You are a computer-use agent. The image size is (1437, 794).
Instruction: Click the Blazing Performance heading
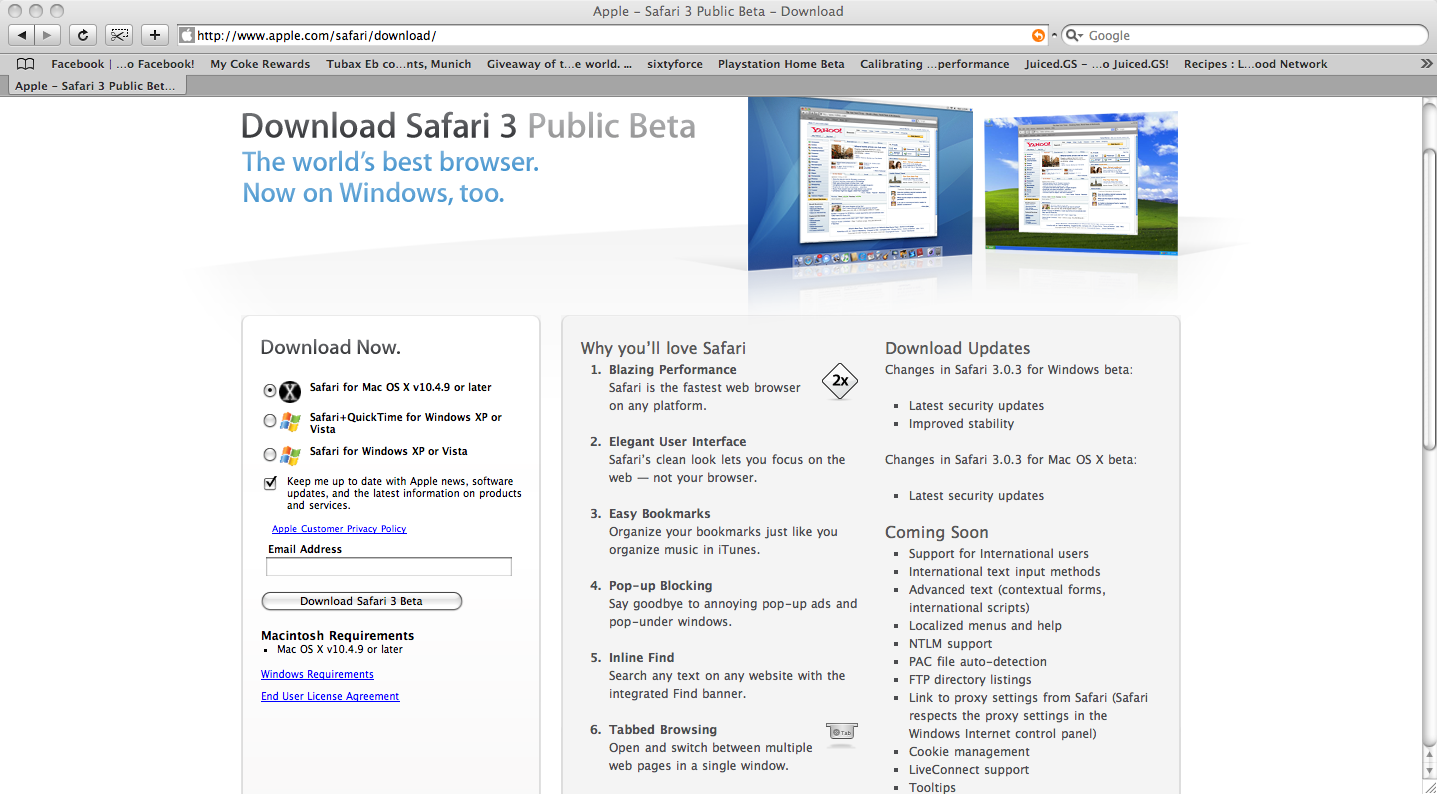(673, 370)
